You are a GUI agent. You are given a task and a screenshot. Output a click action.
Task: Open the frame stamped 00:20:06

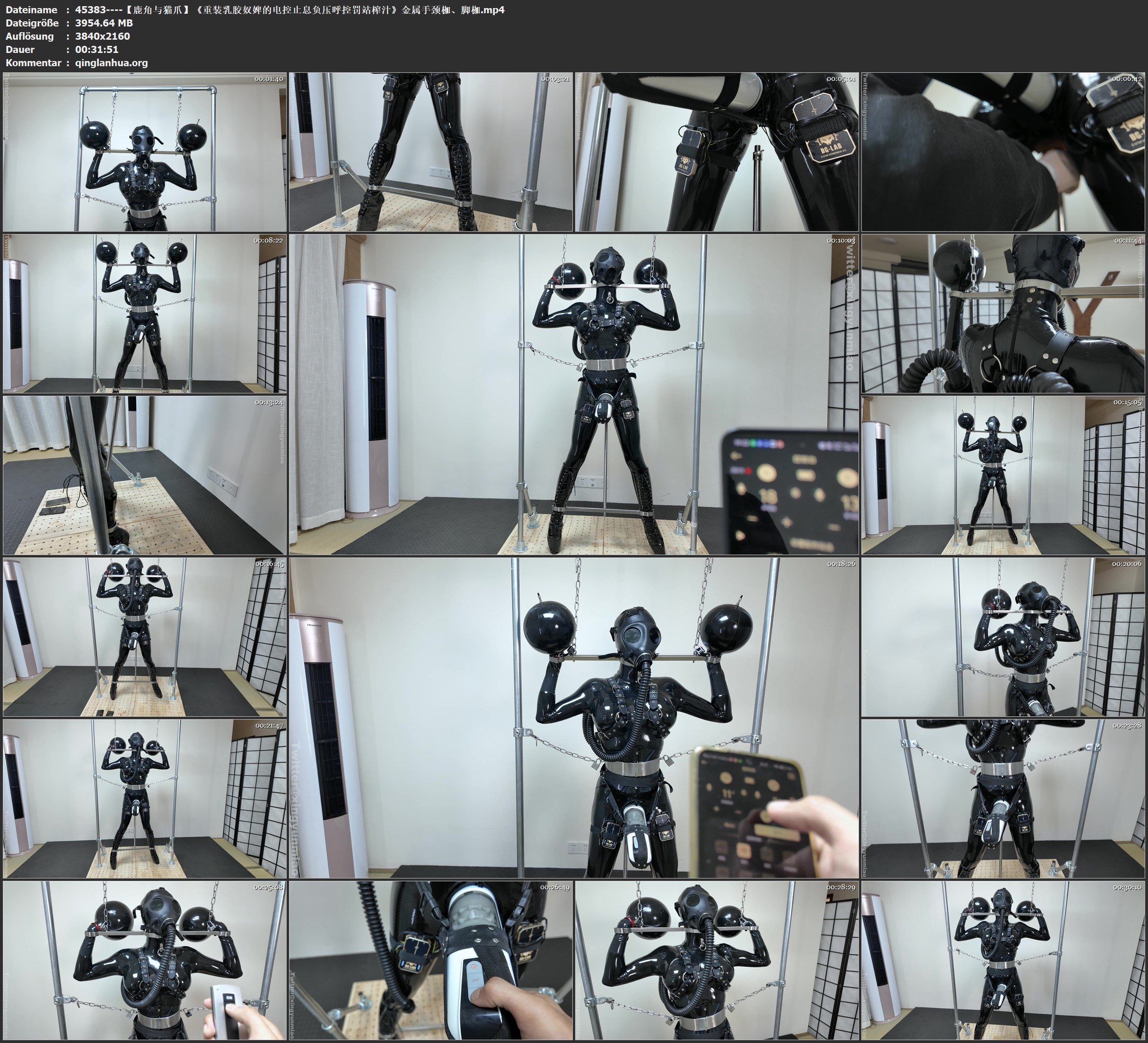coord(1003,636)
